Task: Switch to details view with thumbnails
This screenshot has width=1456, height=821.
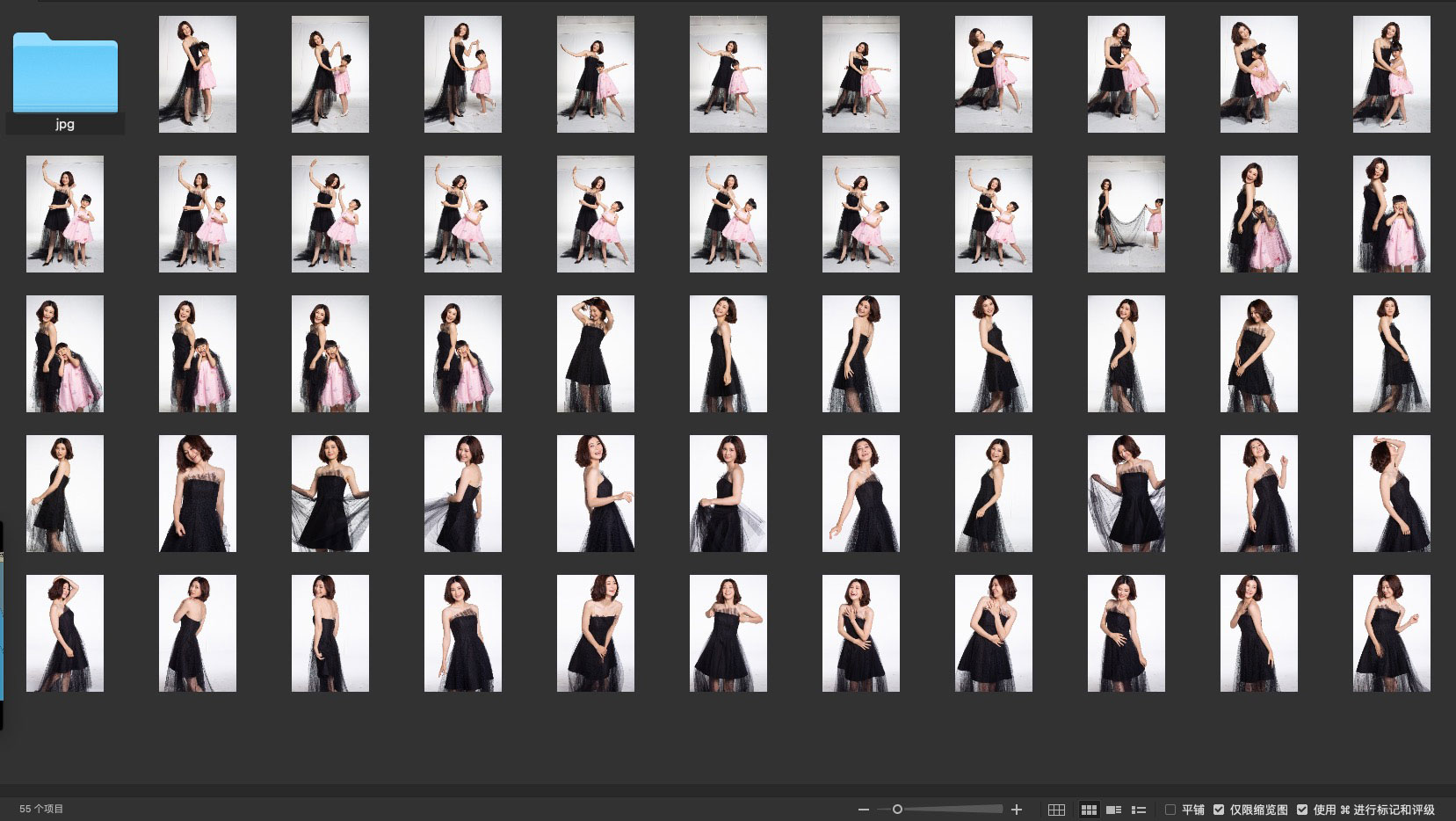Action: (1113, 810)
